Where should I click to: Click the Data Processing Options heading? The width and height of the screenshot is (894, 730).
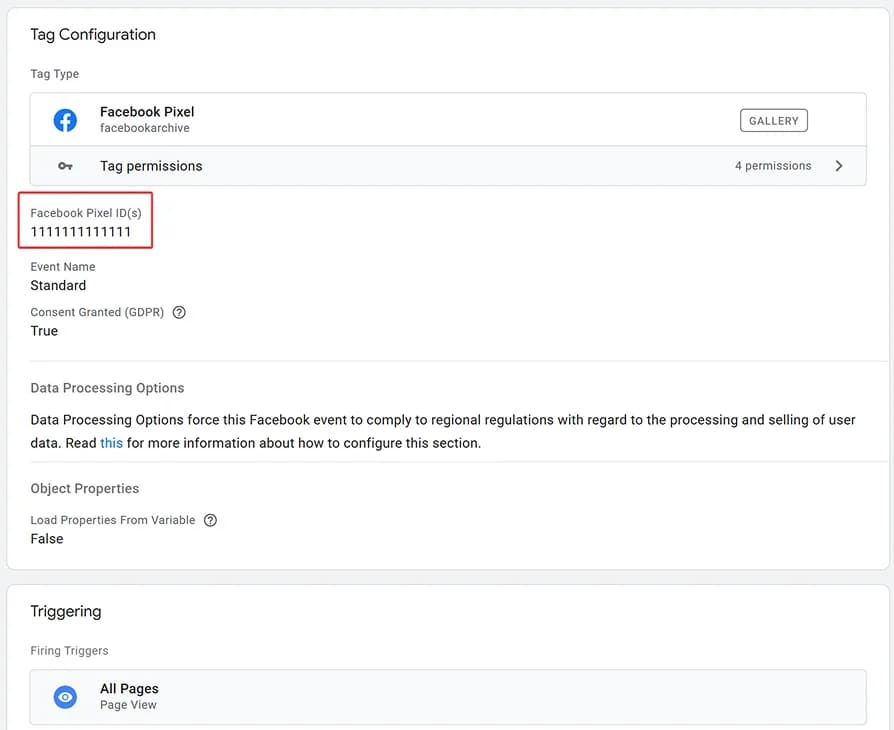click(x=107, y=388)
